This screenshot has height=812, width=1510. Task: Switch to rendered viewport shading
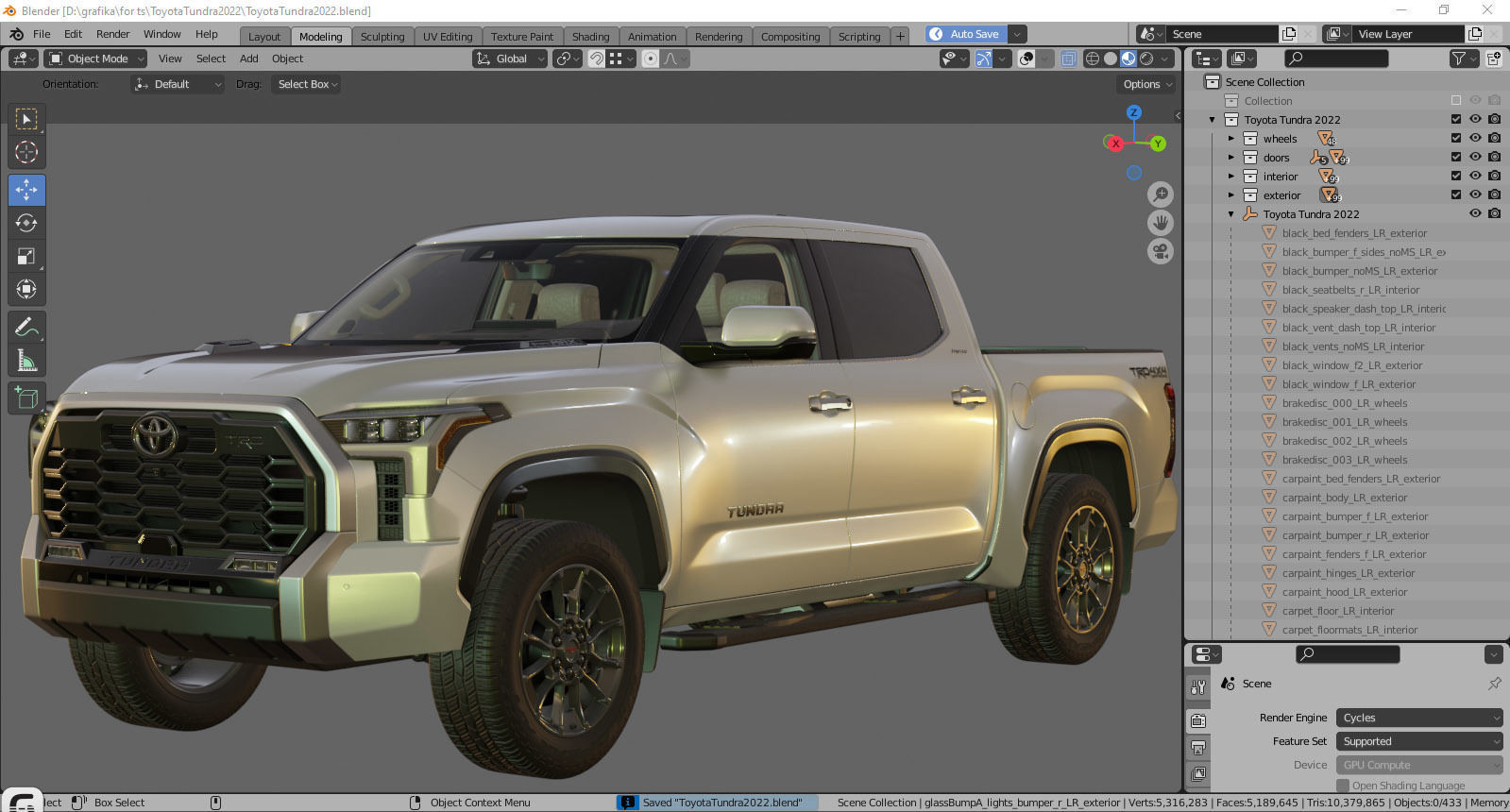coord(1146,59)
